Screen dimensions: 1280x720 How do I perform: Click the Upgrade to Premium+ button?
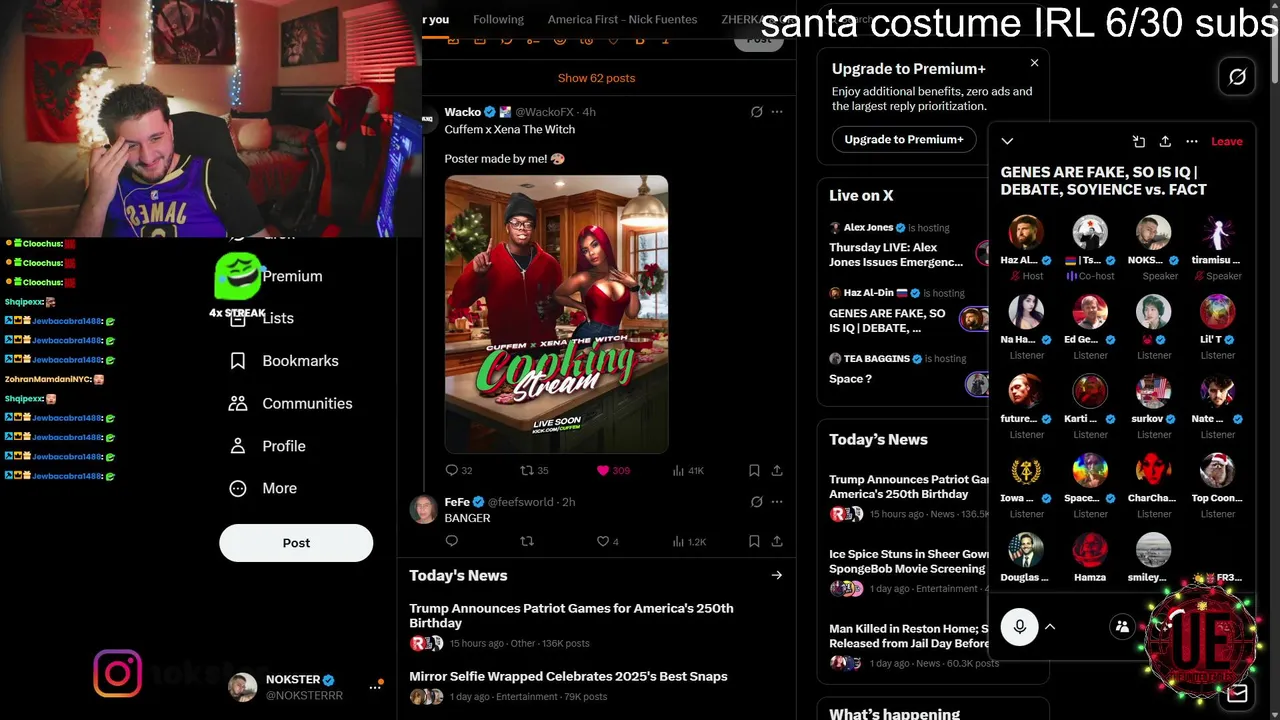(x=904, y=139)
